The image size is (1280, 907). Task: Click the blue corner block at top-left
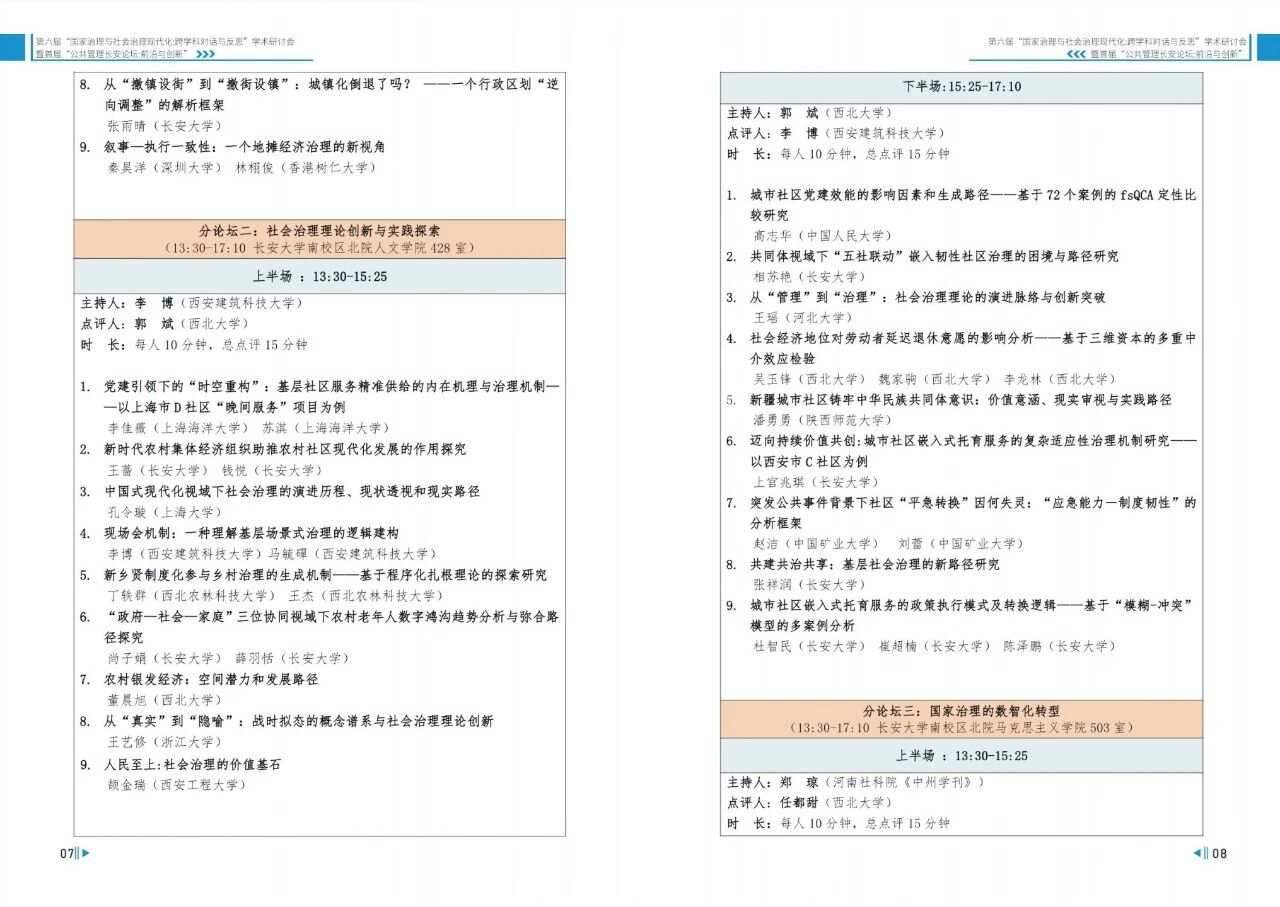(13, 47)
